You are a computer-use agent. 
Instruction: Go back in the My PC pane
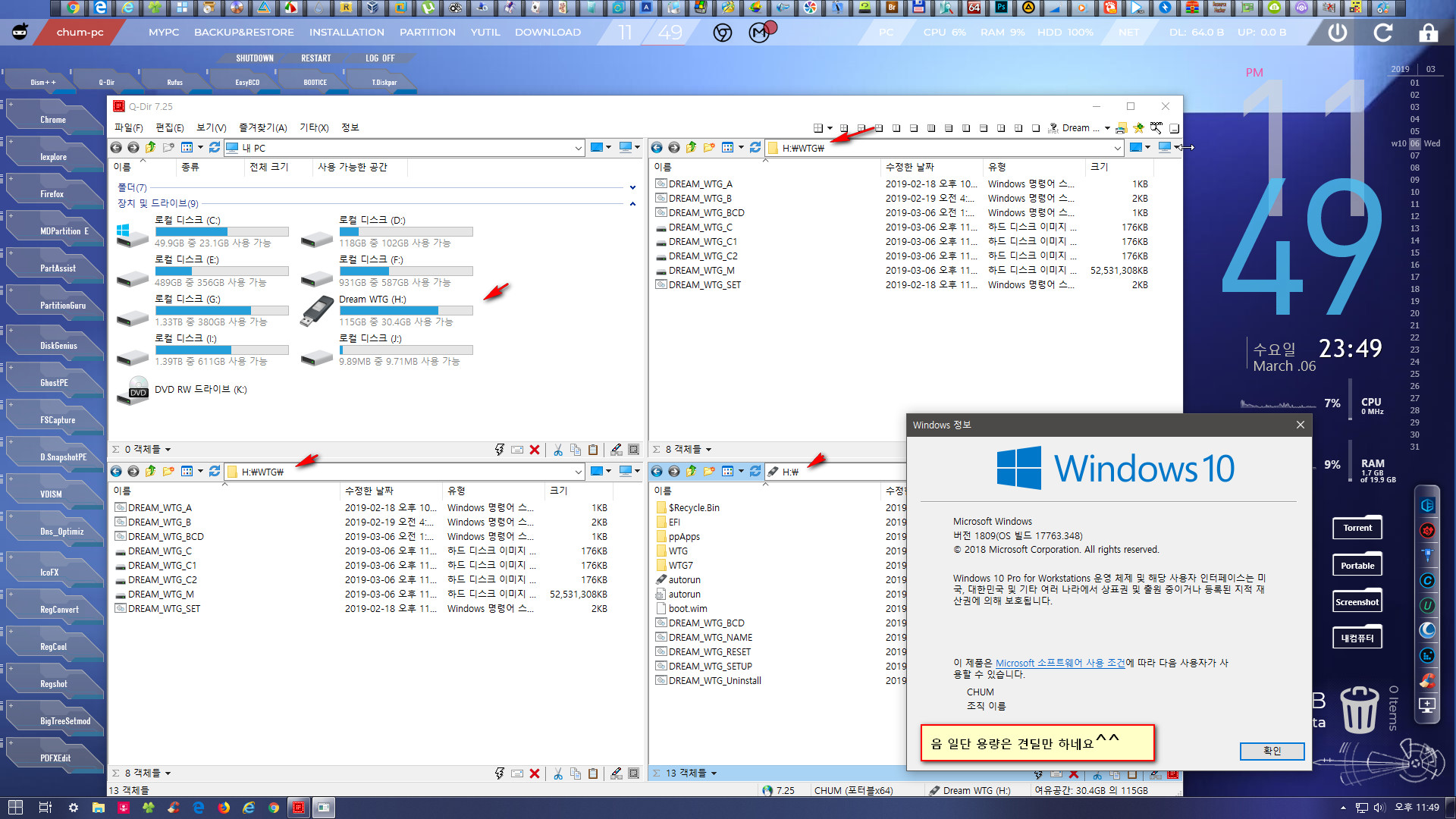[116, 147]
